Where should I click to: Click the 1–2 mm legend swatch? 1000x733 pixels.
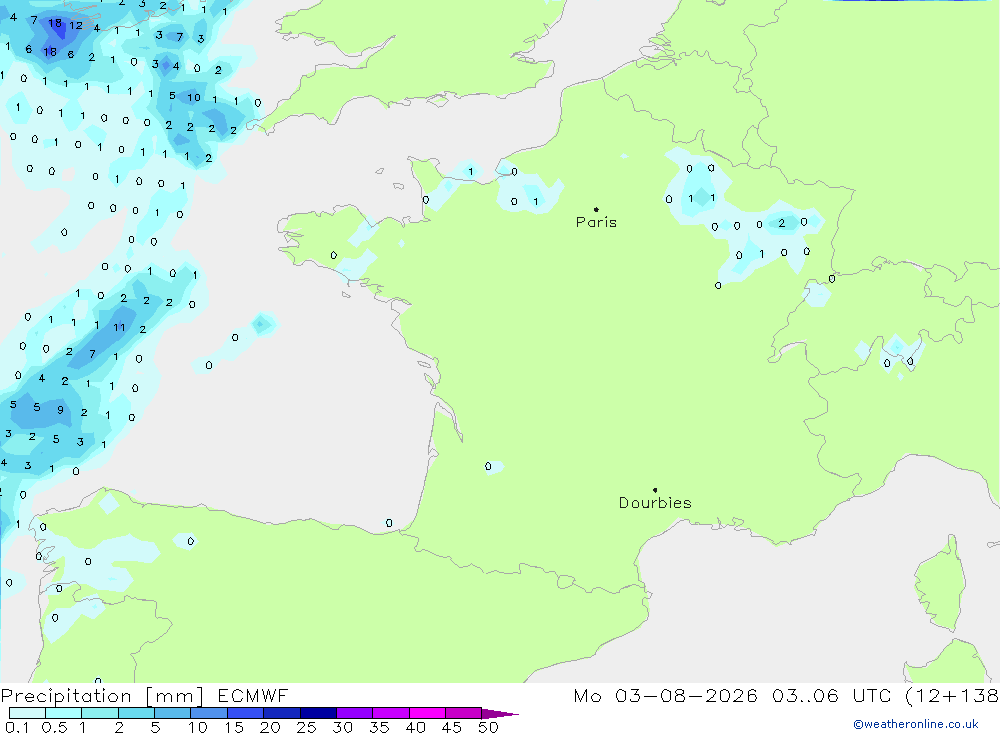(x=100, y=713)
